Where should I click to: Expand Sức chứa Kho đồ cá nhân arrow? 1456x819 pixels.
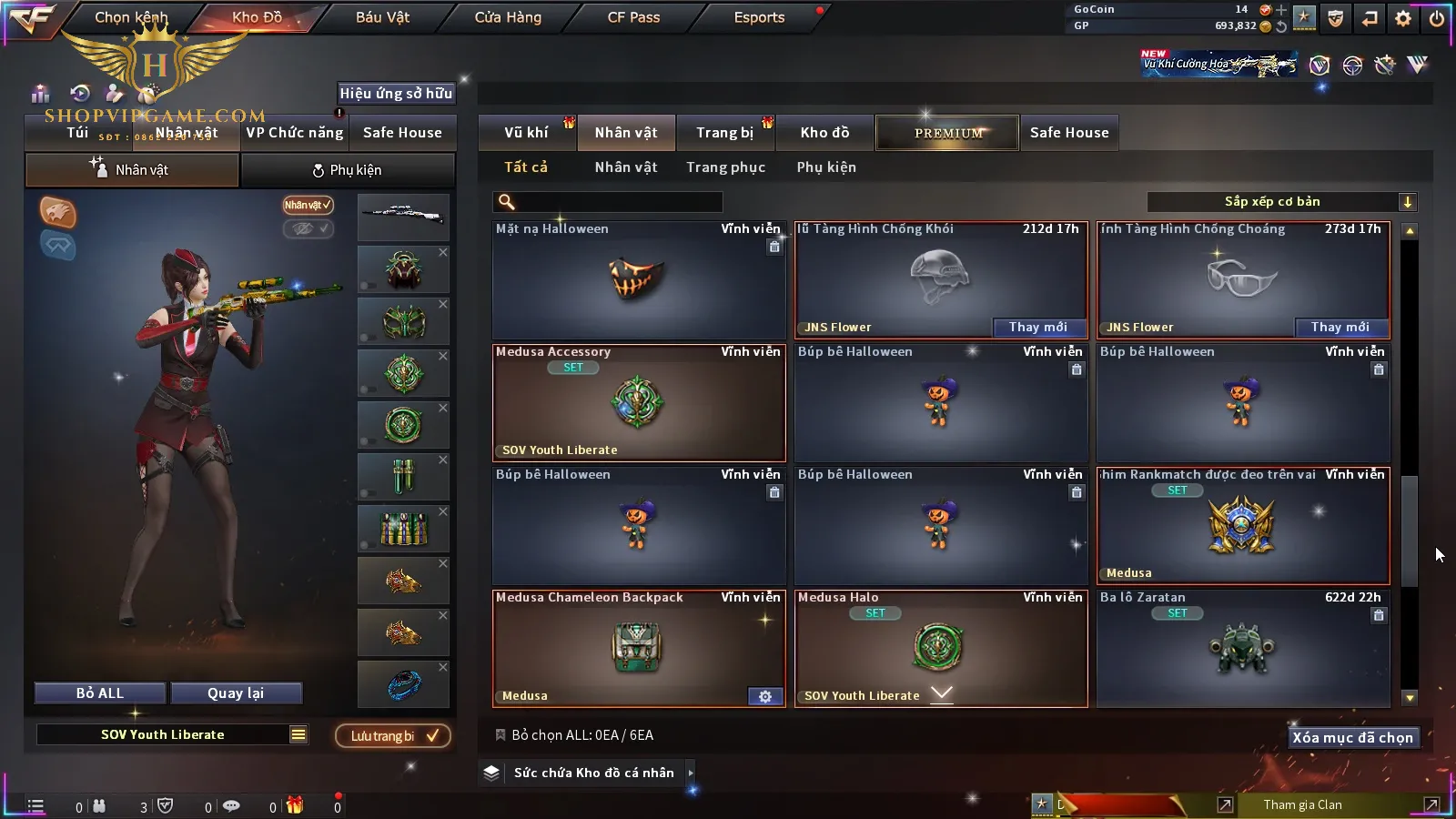[x=691, y=773]
